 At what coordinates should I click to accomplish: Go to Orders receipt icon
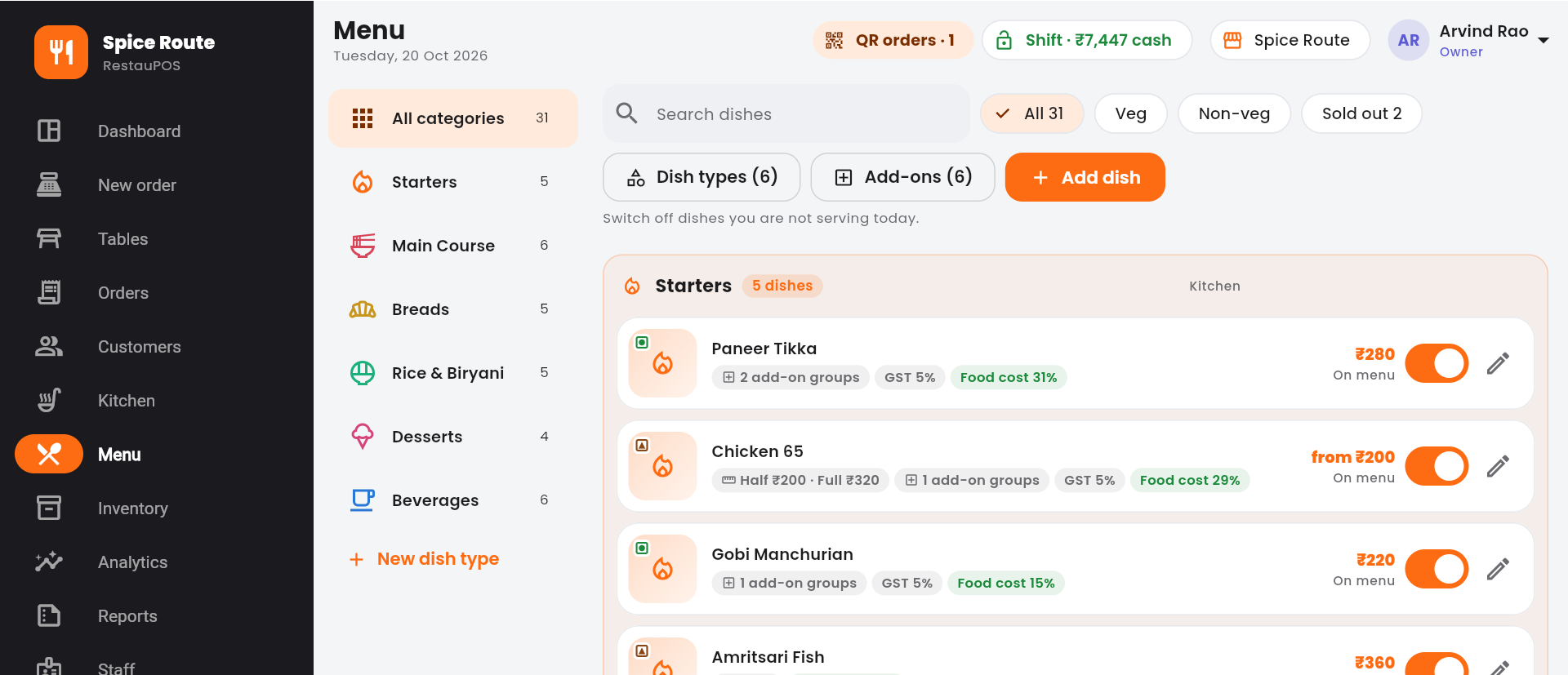[x=49, y=293]
